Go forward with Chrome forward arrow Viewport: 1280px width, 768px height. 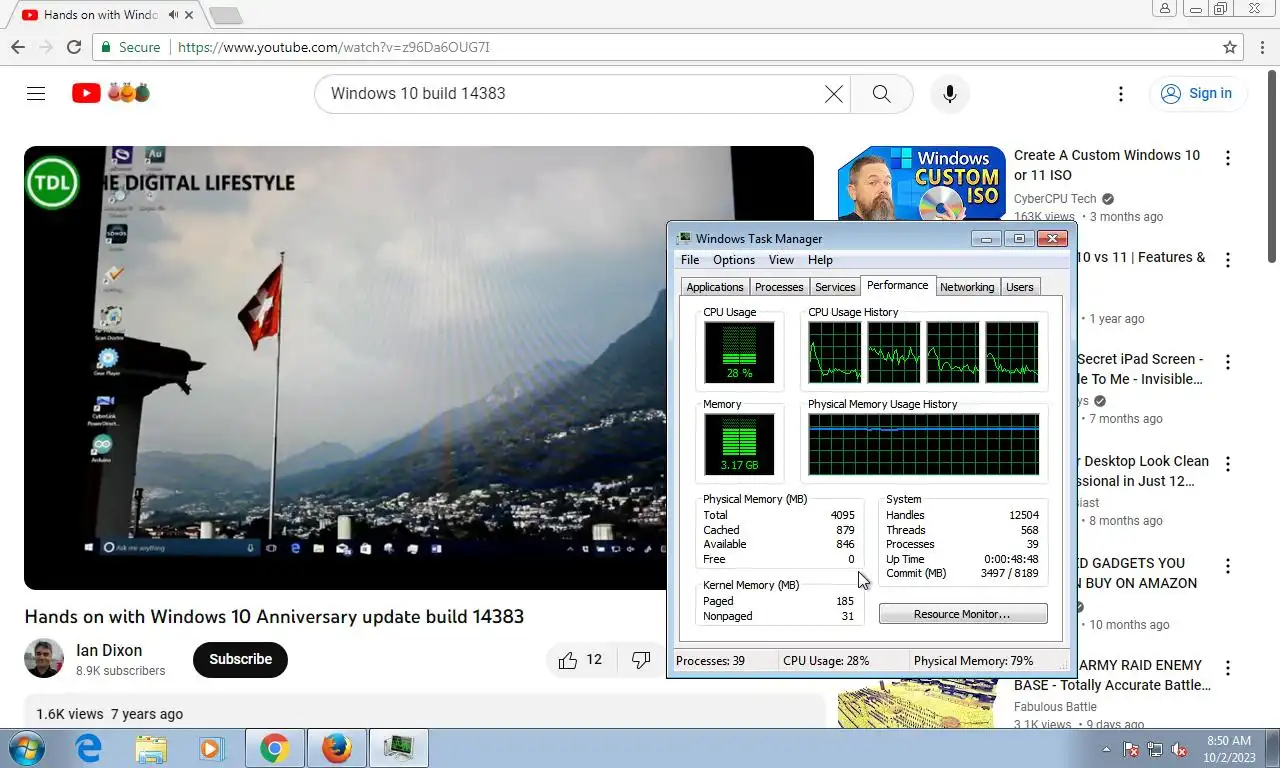click(x=46, y=47)
